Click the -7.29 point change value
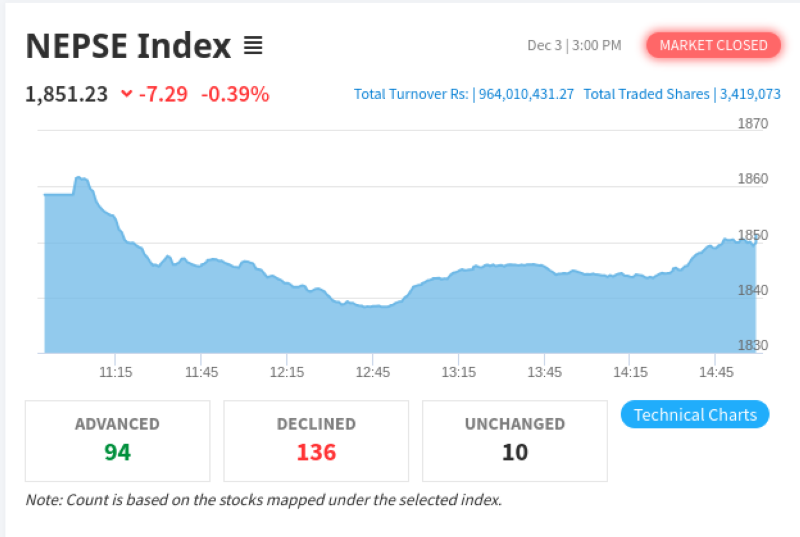The image size is (800, 537). 162,94
